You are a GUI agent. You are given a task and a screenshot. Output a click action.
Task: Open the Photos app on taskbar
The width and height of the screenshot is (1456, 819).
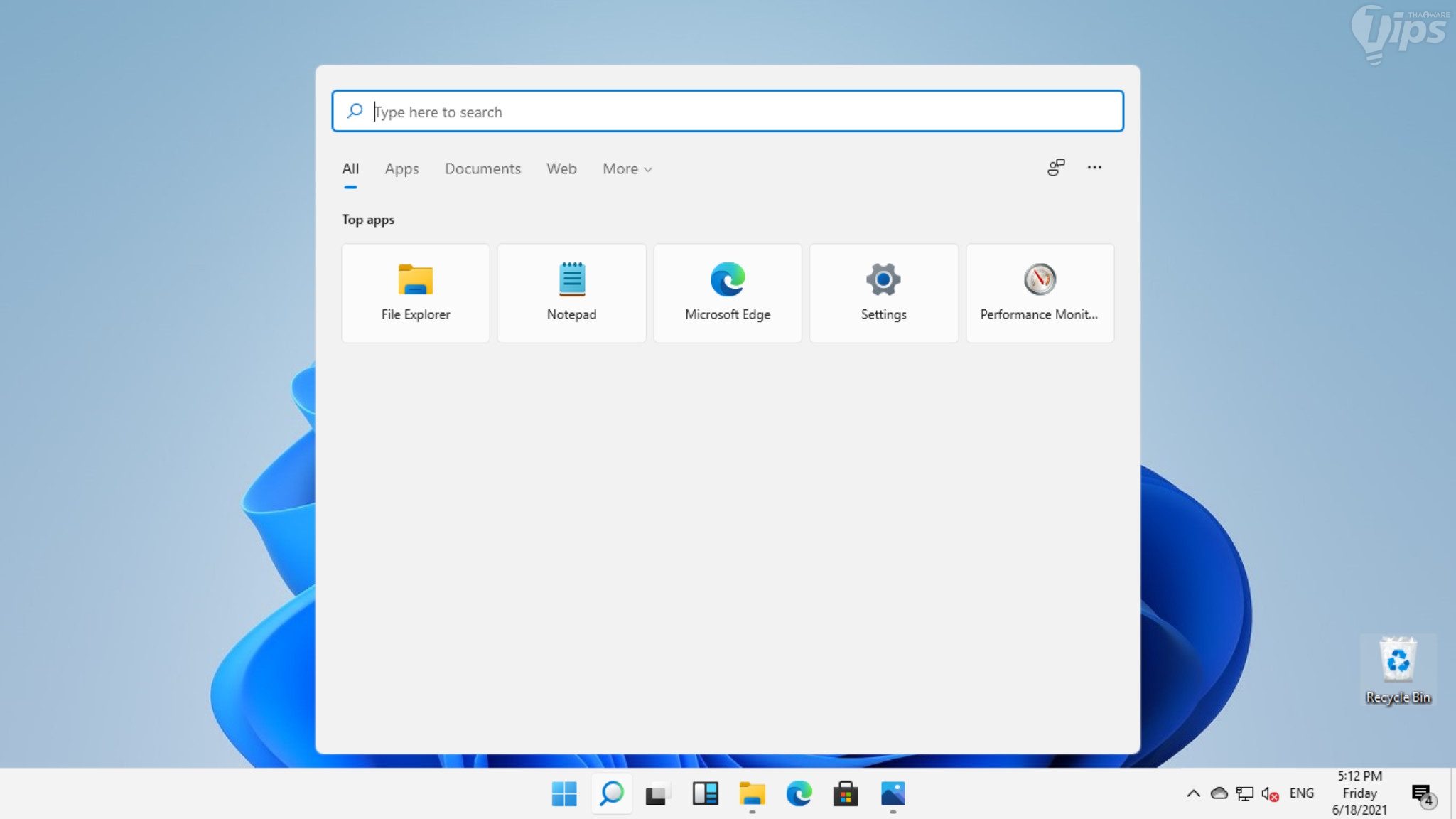point(893,793)
